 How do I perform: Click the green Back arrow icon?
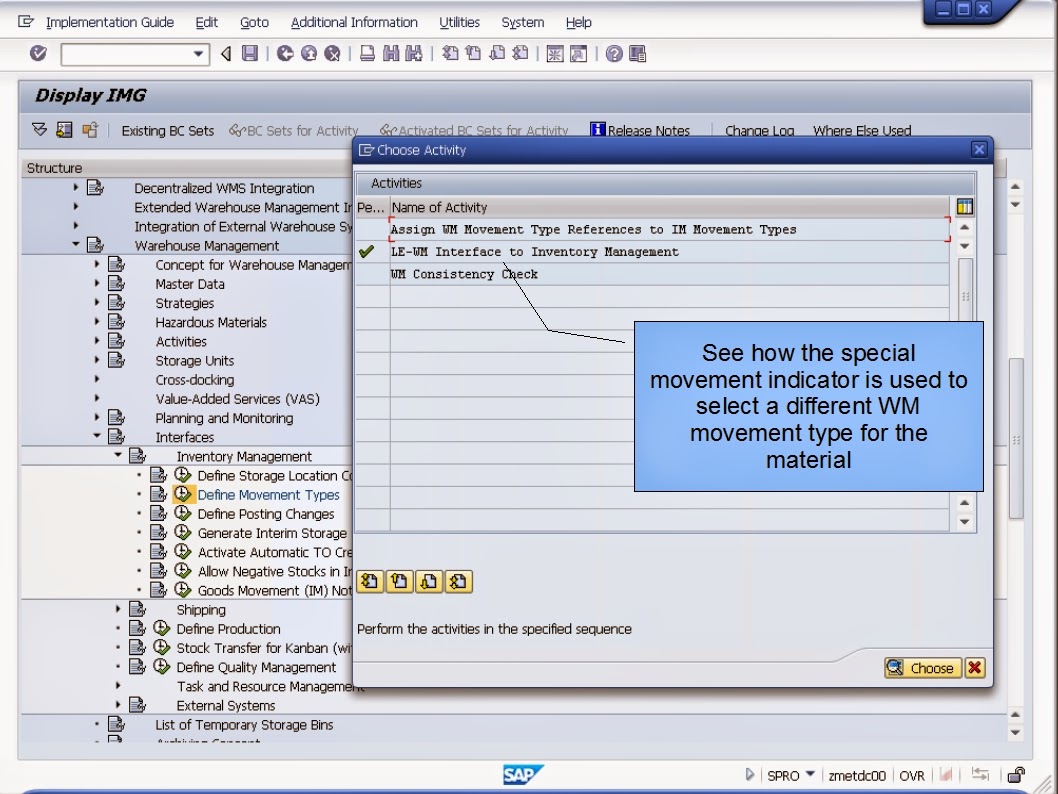pos(285,53)
